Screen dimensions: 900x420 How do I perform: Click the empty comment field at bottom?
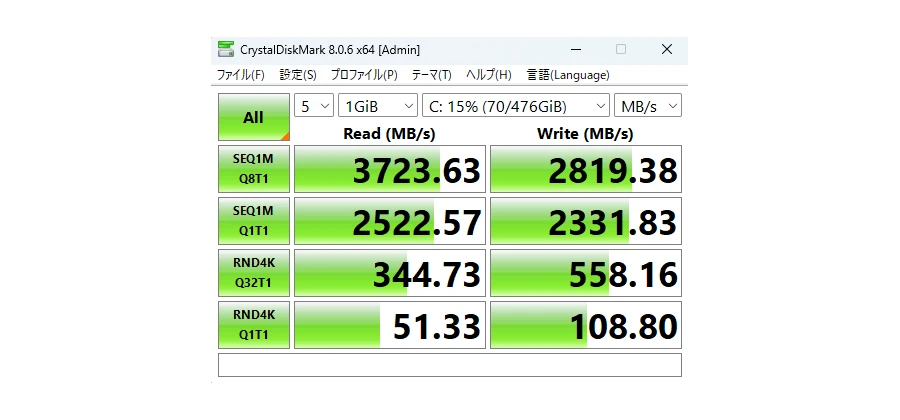tap(450, 365)
